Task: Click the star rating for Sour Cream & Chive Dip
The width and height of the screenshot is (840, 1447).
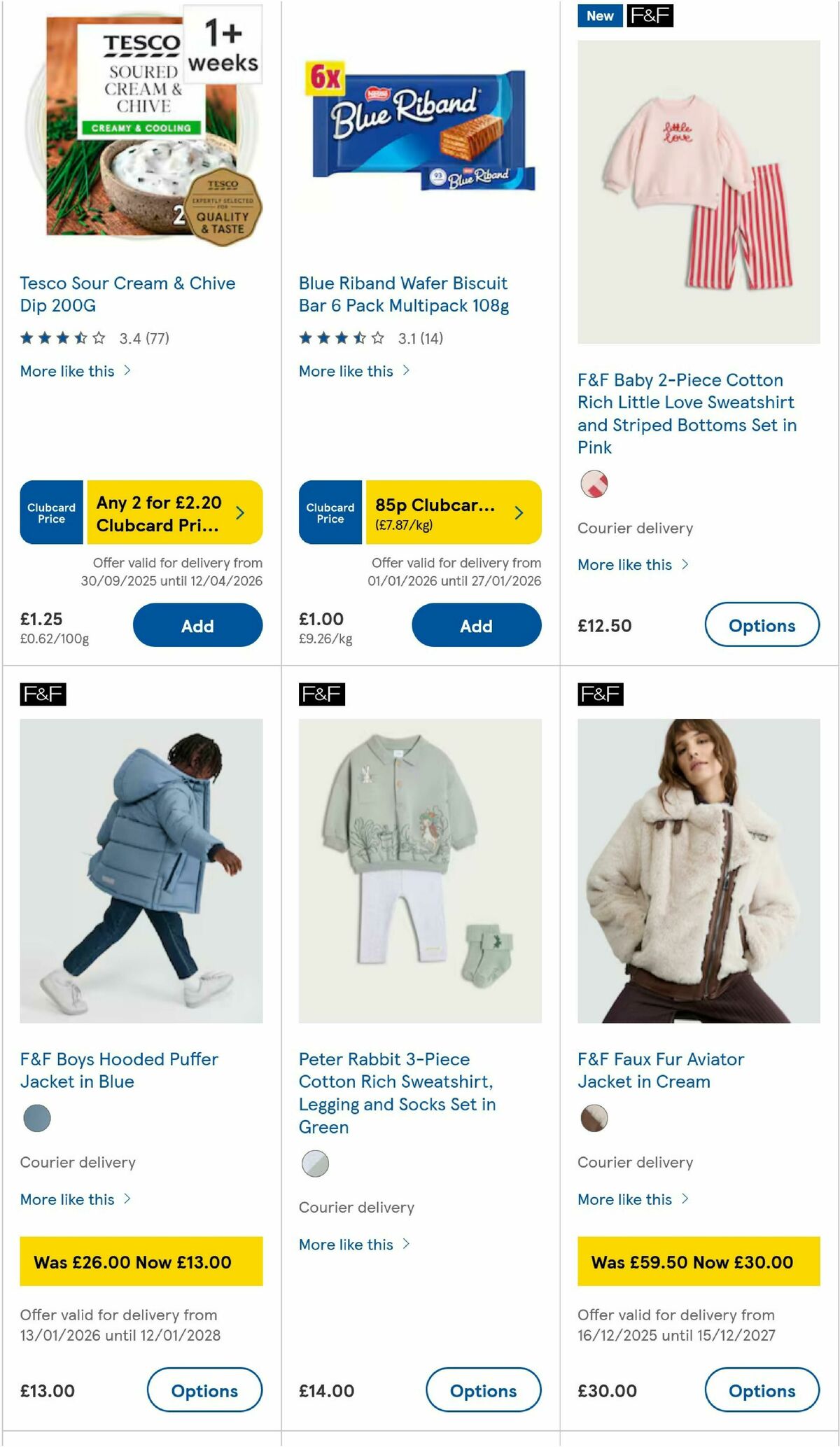Action: pyautogui.click(x=63, y=336)
